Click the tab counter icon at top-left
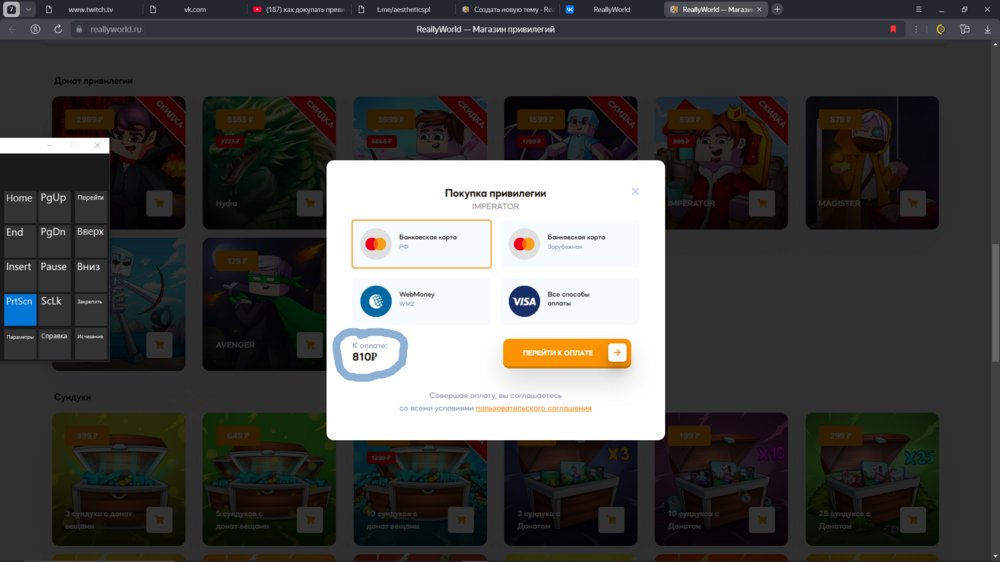This screenshot has height=562, width=1000. [11, 10]
